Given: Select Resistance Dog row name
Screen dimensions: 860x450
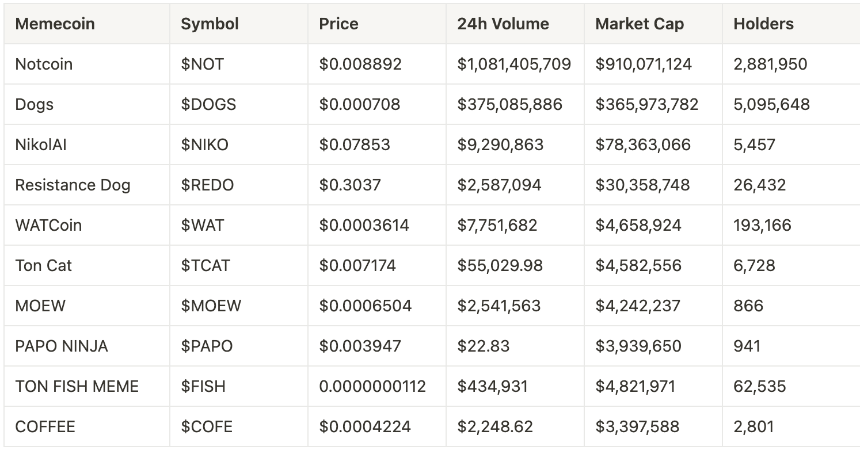Looking at the screenshot, I should [x=72, y=185].
